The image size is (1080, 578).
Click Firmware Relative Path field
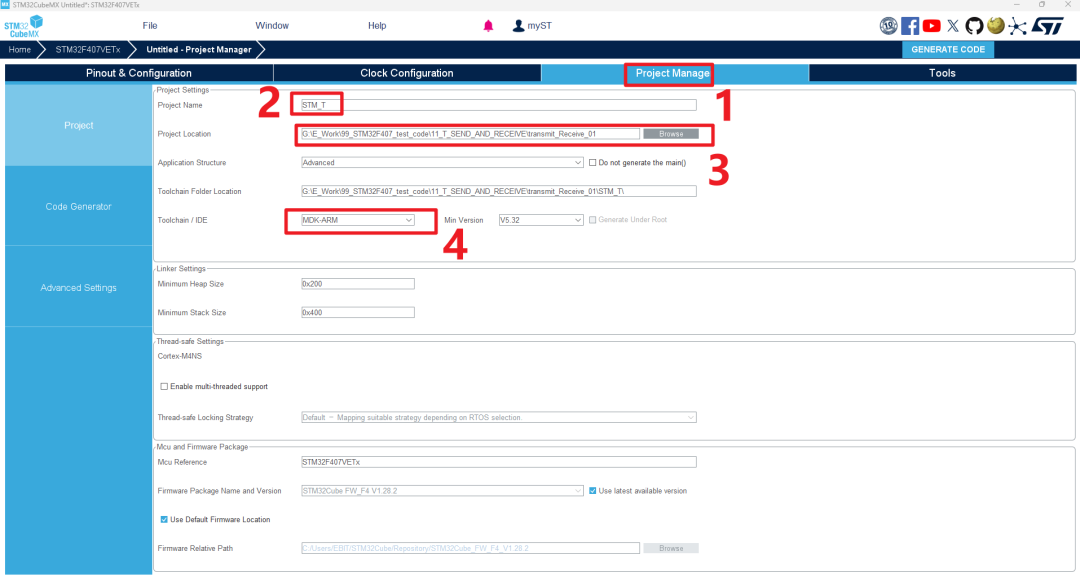click(x=470, y=548)
